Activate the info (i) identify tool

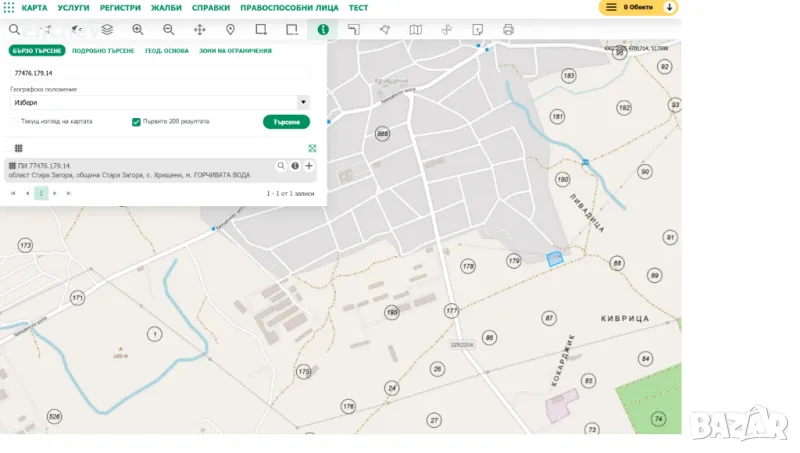[x=322, y=30]
